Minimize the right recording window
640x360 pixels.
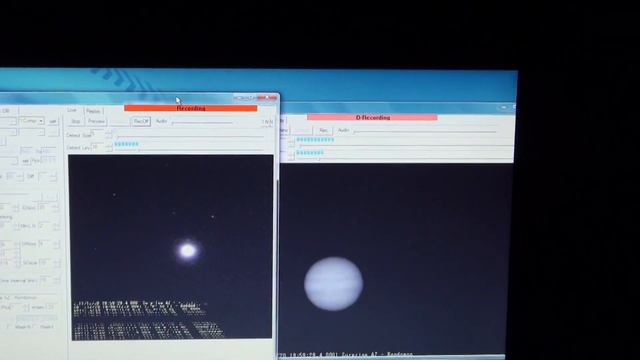pyautogui.click(x=504, y=107)
